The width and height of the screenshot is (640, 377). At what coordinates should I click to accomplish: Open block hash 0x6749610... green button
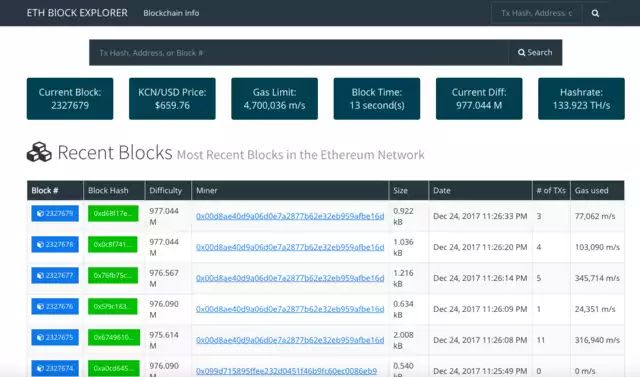(x=114, y=337)
